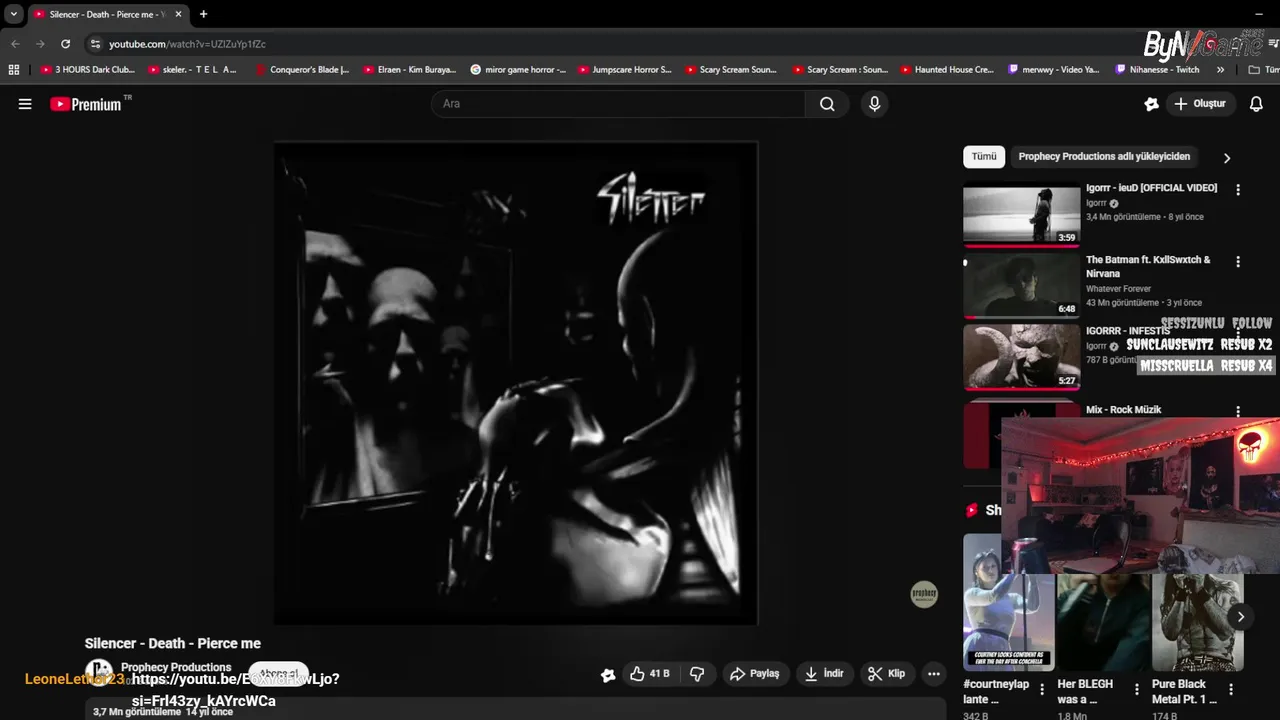Viewport: 1280px width, 720px height.
Task: Click the Oluştur create button
Action: 1201,104
